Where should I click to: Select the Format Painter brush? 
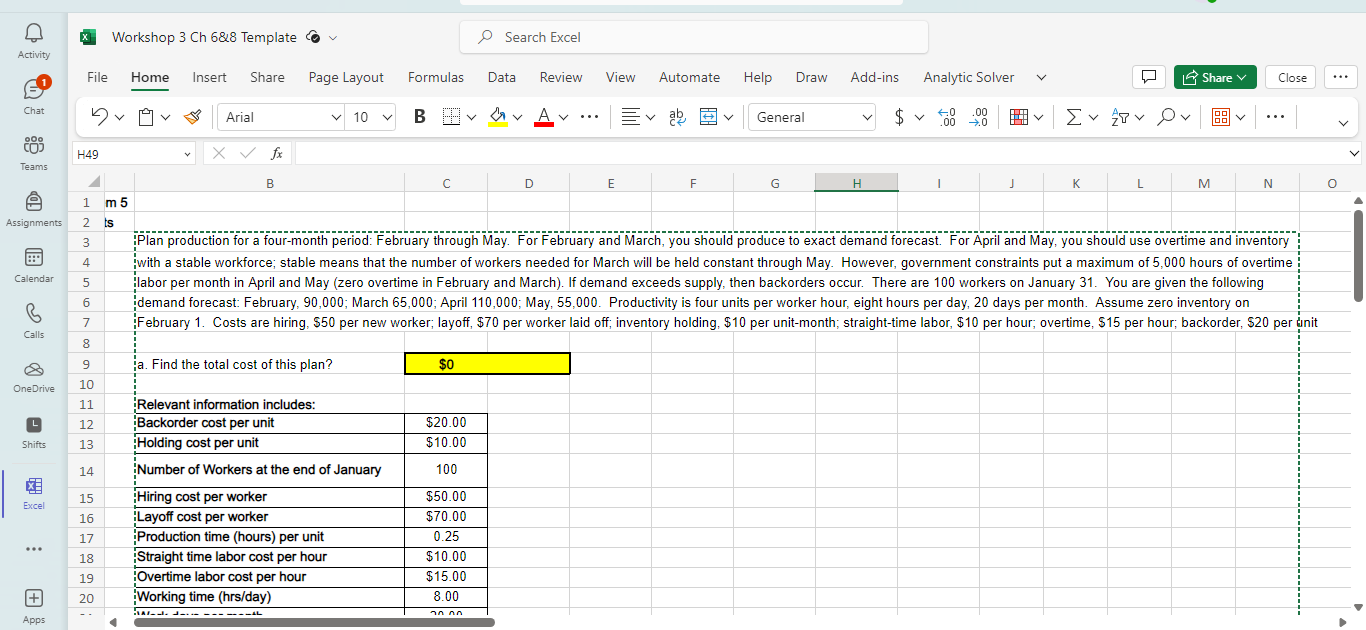[191, 117]
